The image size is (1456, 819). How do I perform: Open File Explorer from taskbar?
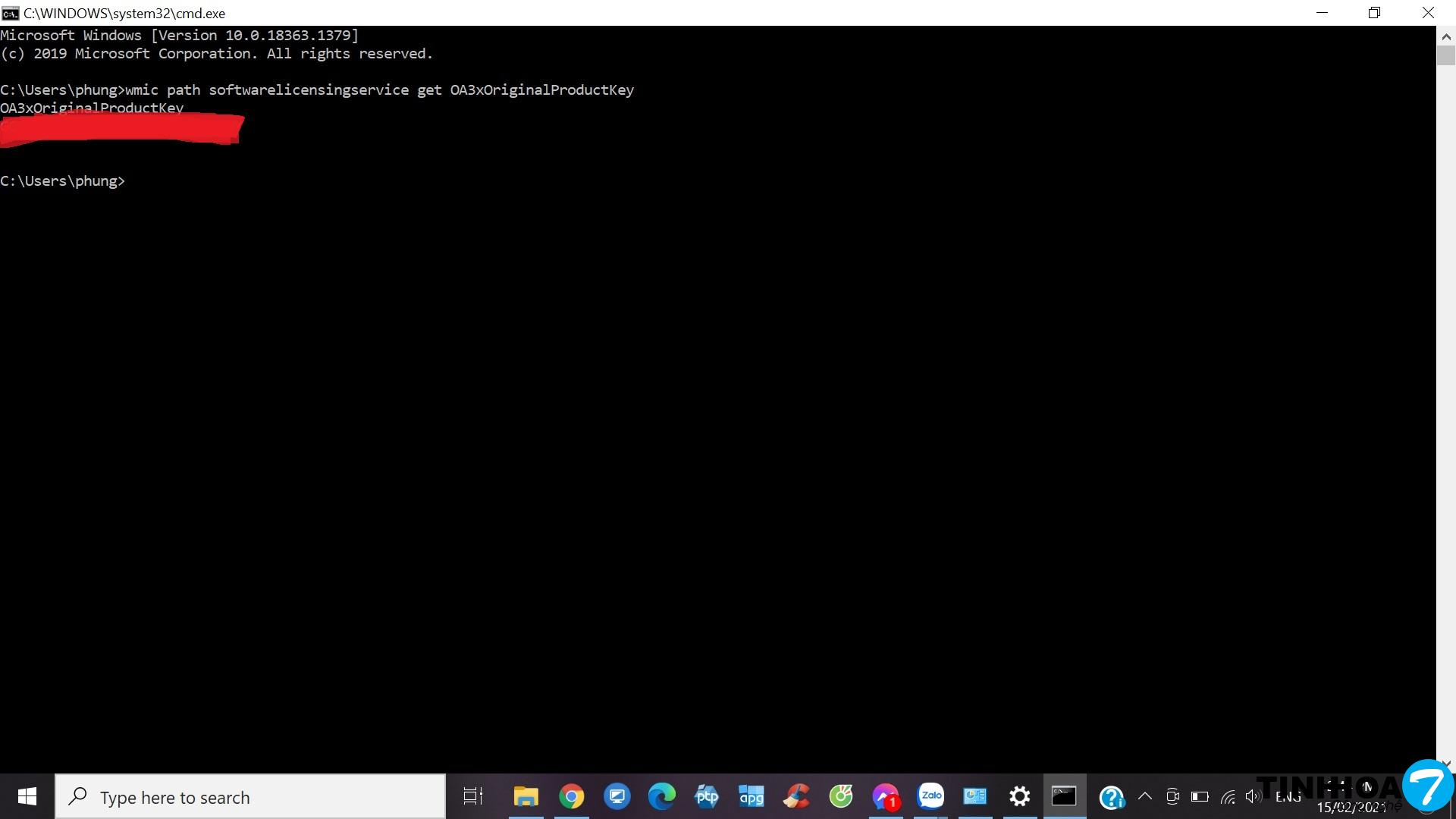[x=526, y=796]
